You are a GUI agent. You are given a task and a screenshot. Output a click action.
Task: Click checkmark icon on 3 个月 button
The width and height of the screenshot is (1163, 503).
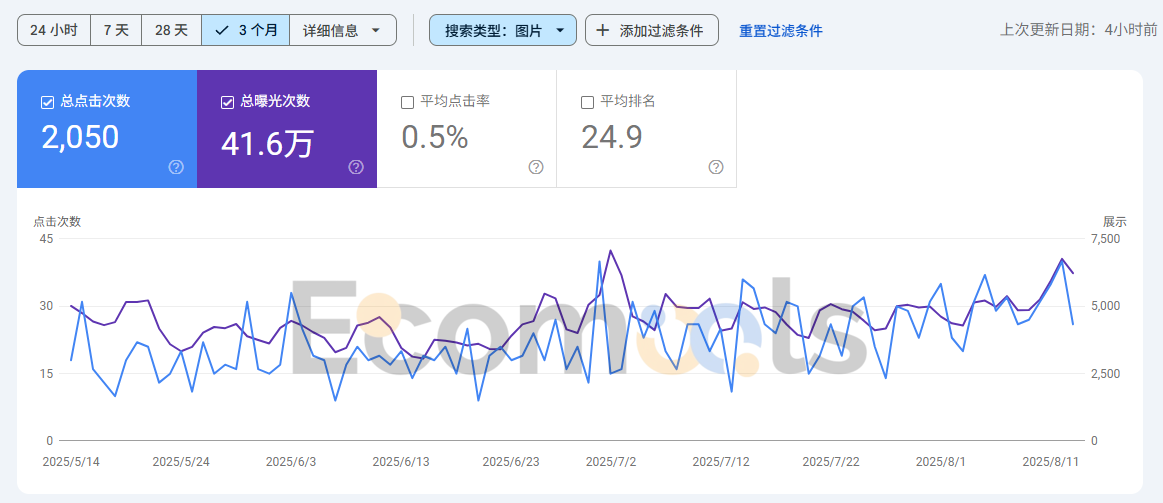[221, 30]
